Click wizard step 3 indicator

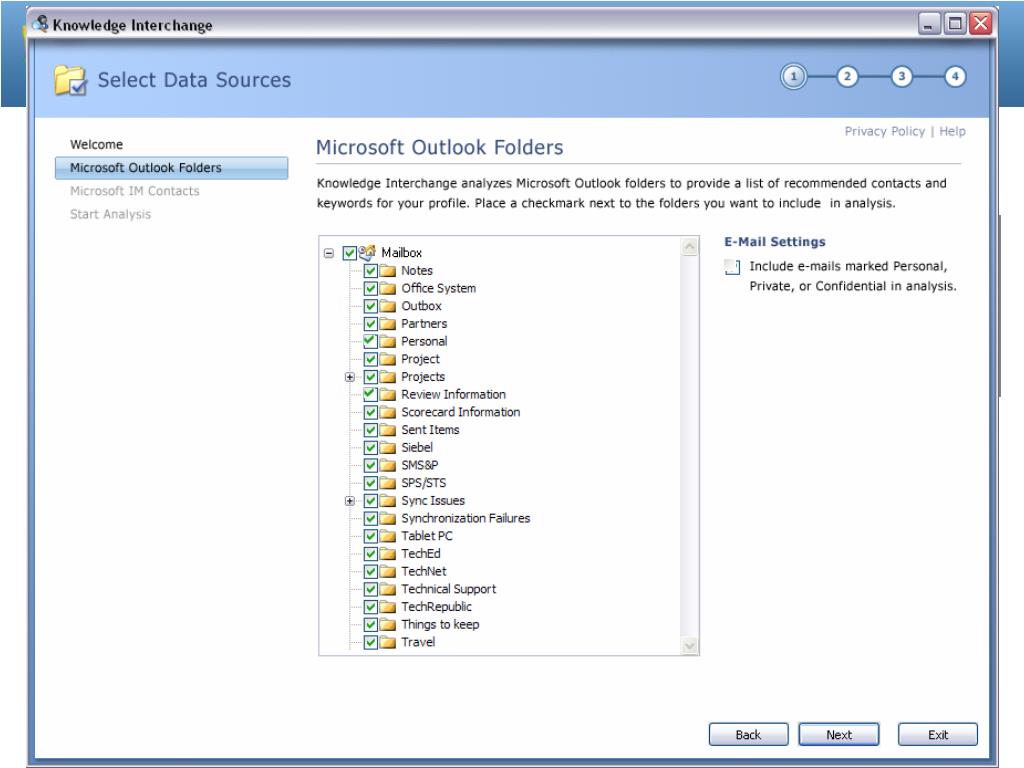pos(901,76)
